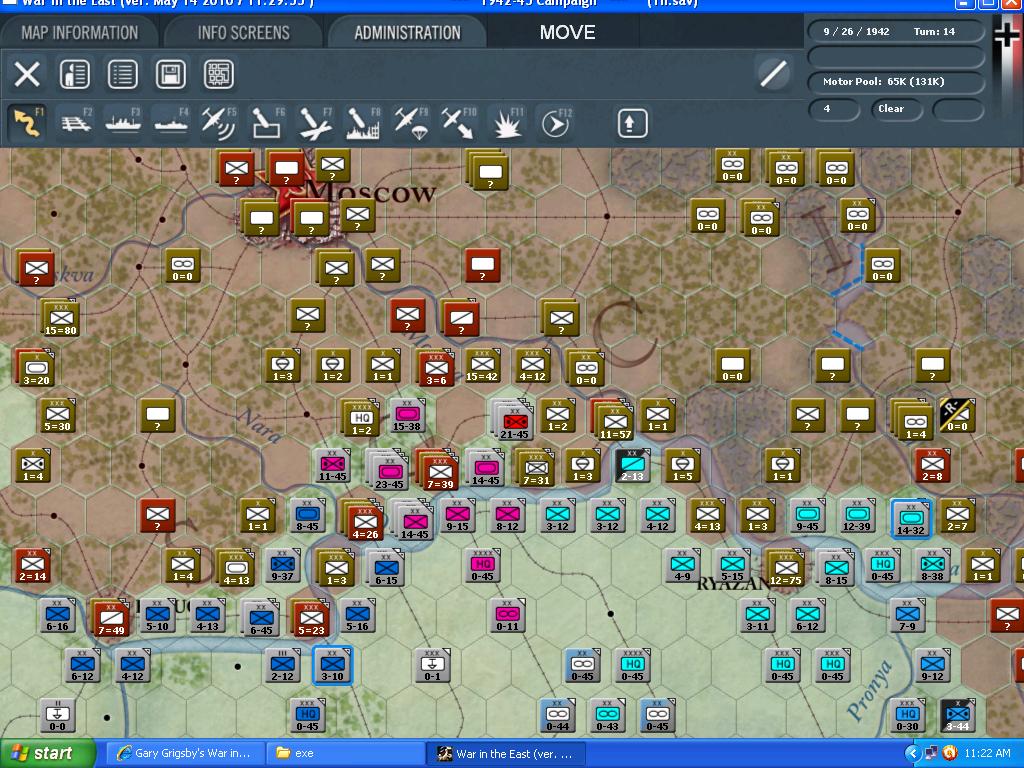
Task: Click the MOVE mode label
Action: (567, 33)
